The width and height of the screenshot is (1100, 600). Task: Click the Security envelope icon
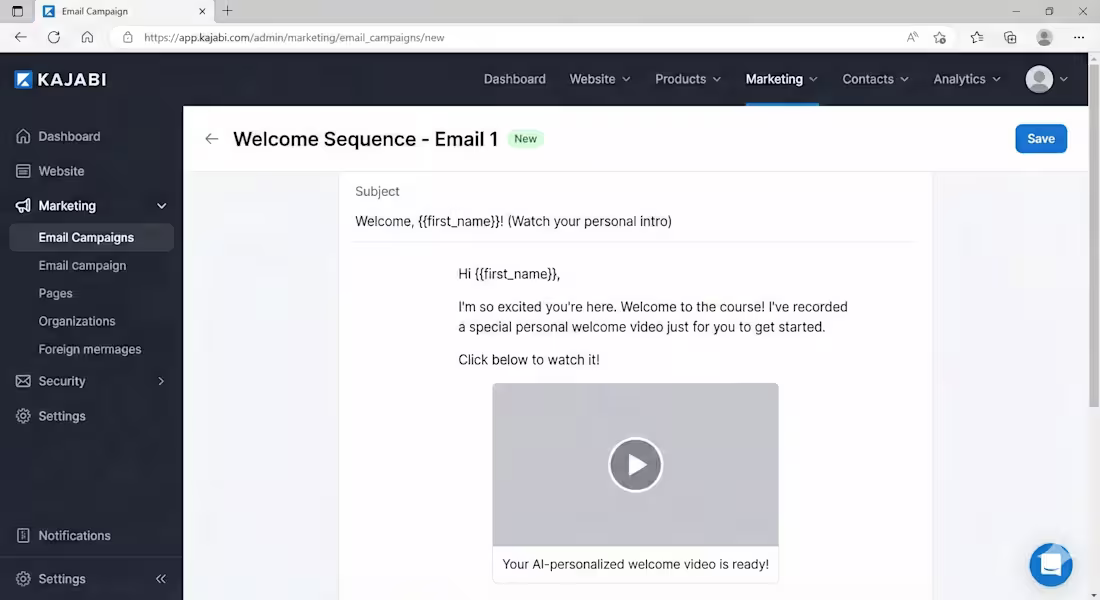pyautogui.click(x=23, y=381)
